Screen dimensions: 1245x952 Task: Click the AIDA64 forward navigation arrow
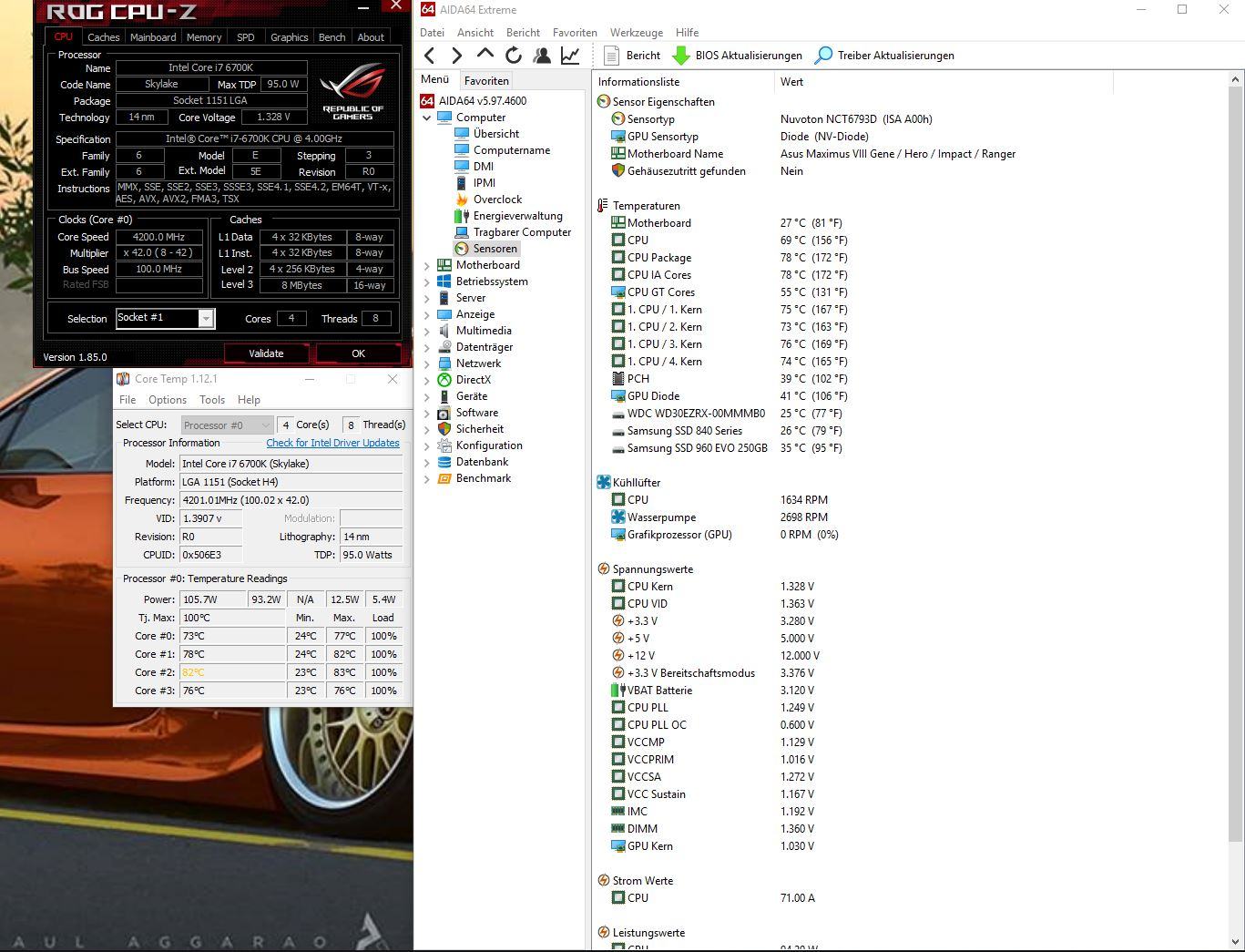pos(456,56)
